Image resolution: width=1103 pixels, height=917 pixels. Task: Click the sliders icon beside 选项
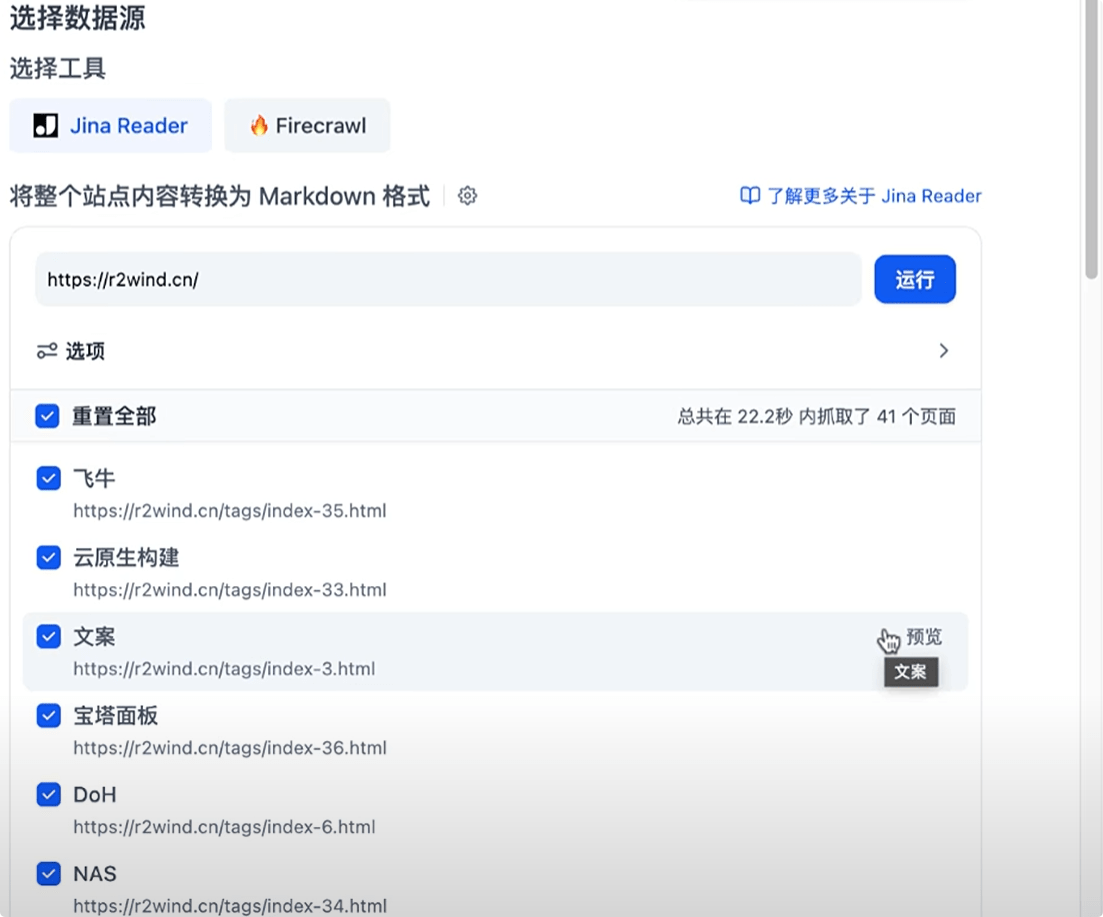coord(46,351)
